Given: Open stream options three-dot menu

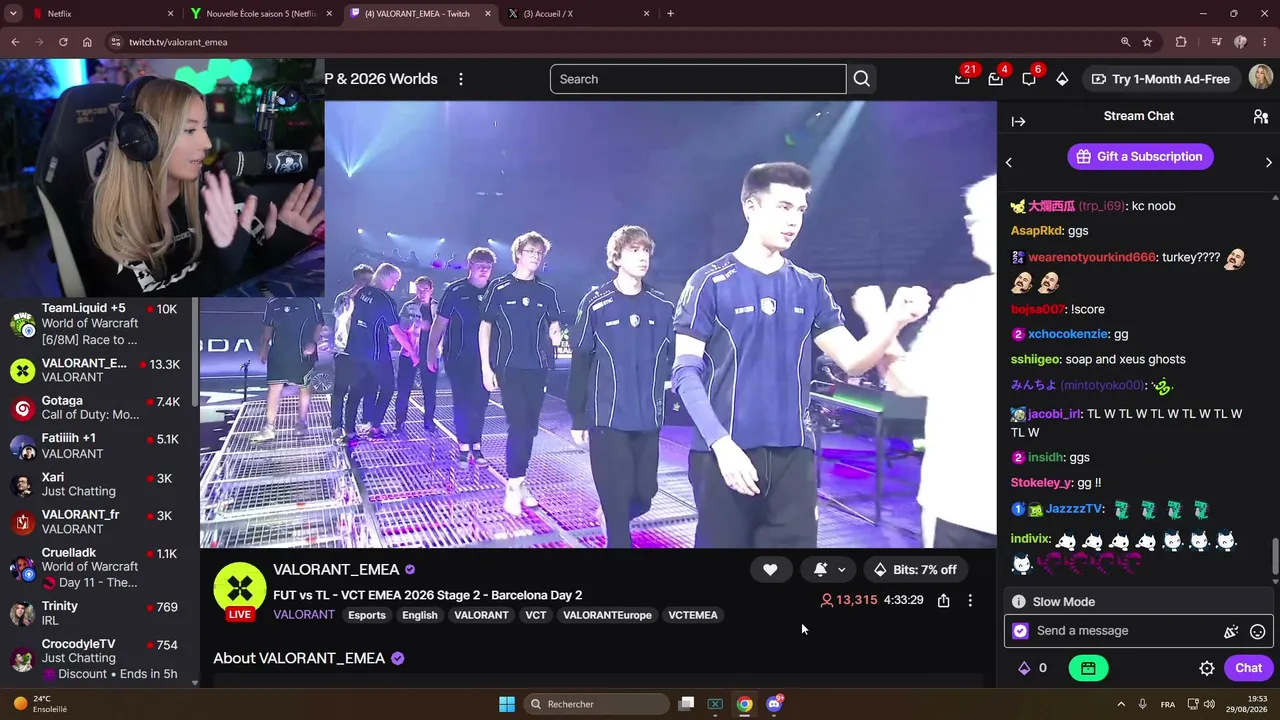Looking at the screenshot, I should tap(969, 600).
